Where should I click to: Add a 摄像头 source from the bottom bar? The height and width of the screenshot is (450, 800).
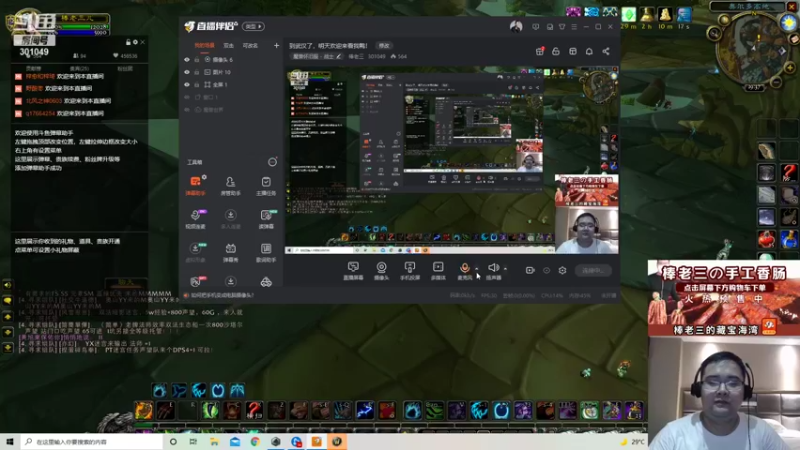[381, 270]
